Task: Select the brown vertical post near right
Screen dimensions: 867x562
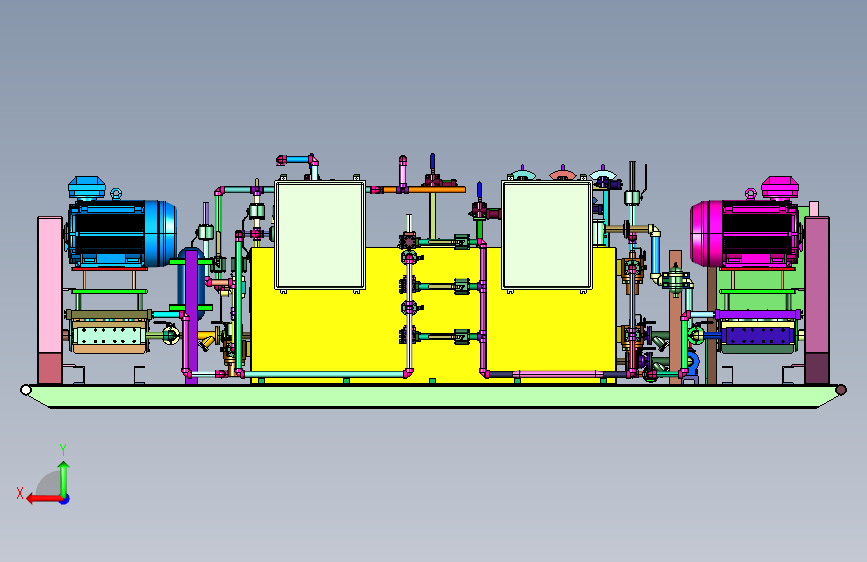Action: point(675,316)
